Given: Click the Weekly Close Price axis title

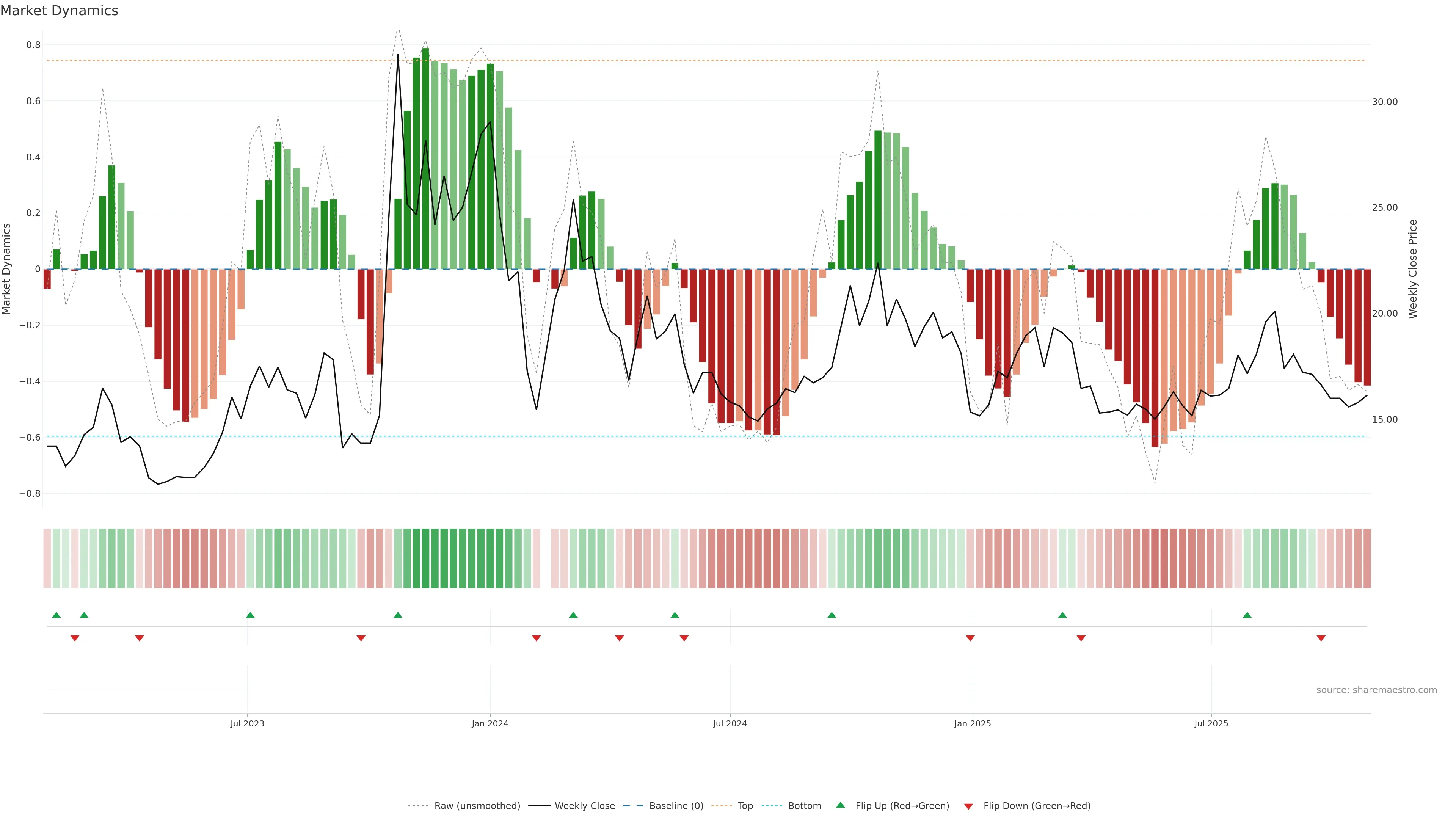Looking at the screenshot, I should coord(1412,269).
